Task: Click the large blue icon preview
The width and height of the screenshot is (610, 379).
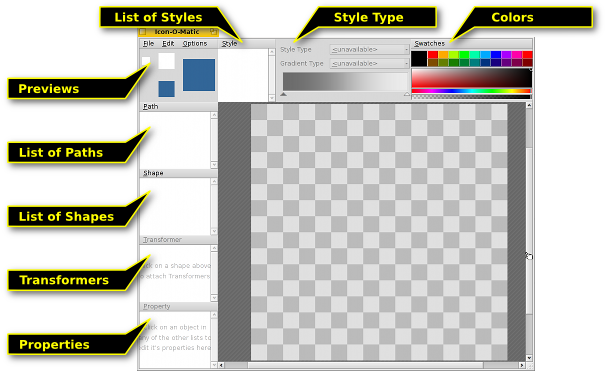Action: [199, 75]
